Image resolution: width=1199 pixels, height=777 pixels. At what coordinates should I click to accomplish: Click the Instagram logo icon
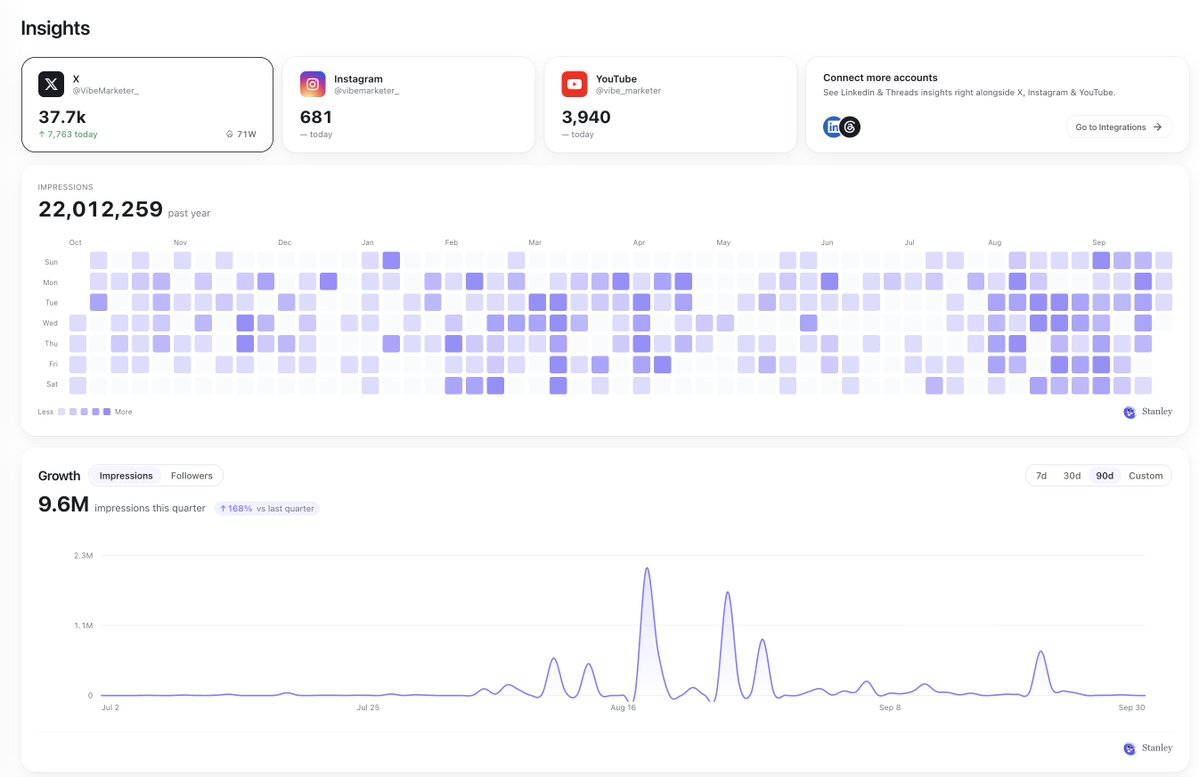313,84
